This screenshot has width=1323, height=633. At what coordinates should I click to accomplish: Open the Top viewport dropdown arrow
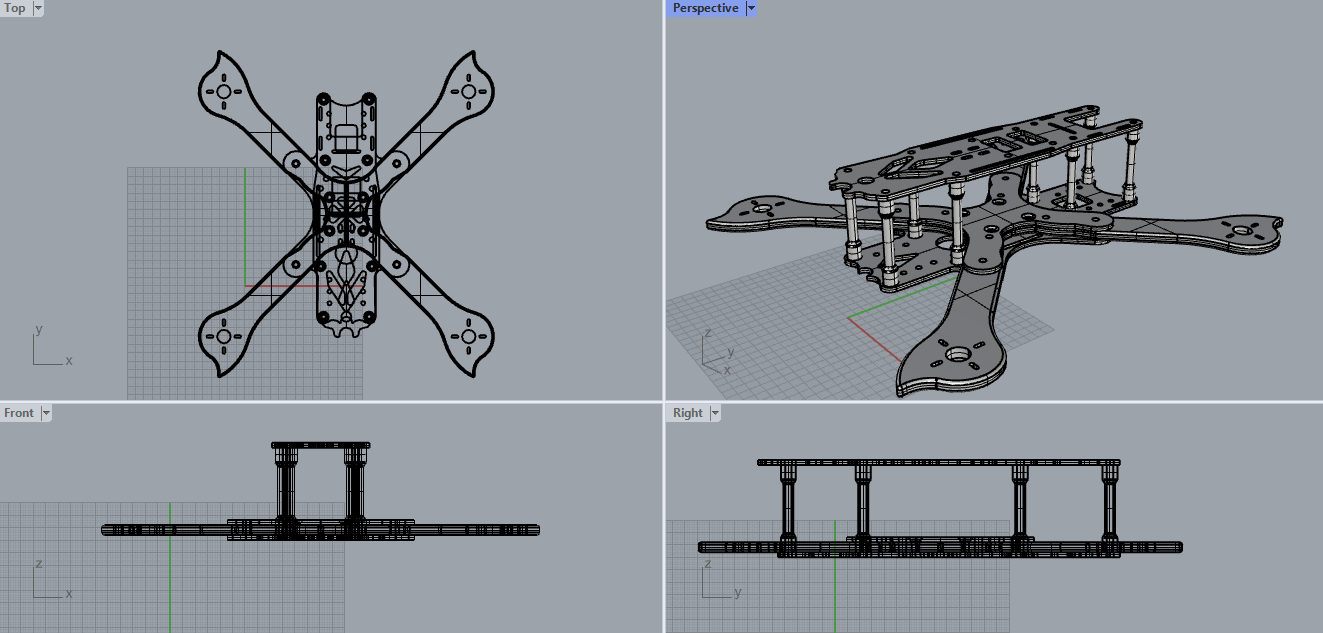[38, 8]
